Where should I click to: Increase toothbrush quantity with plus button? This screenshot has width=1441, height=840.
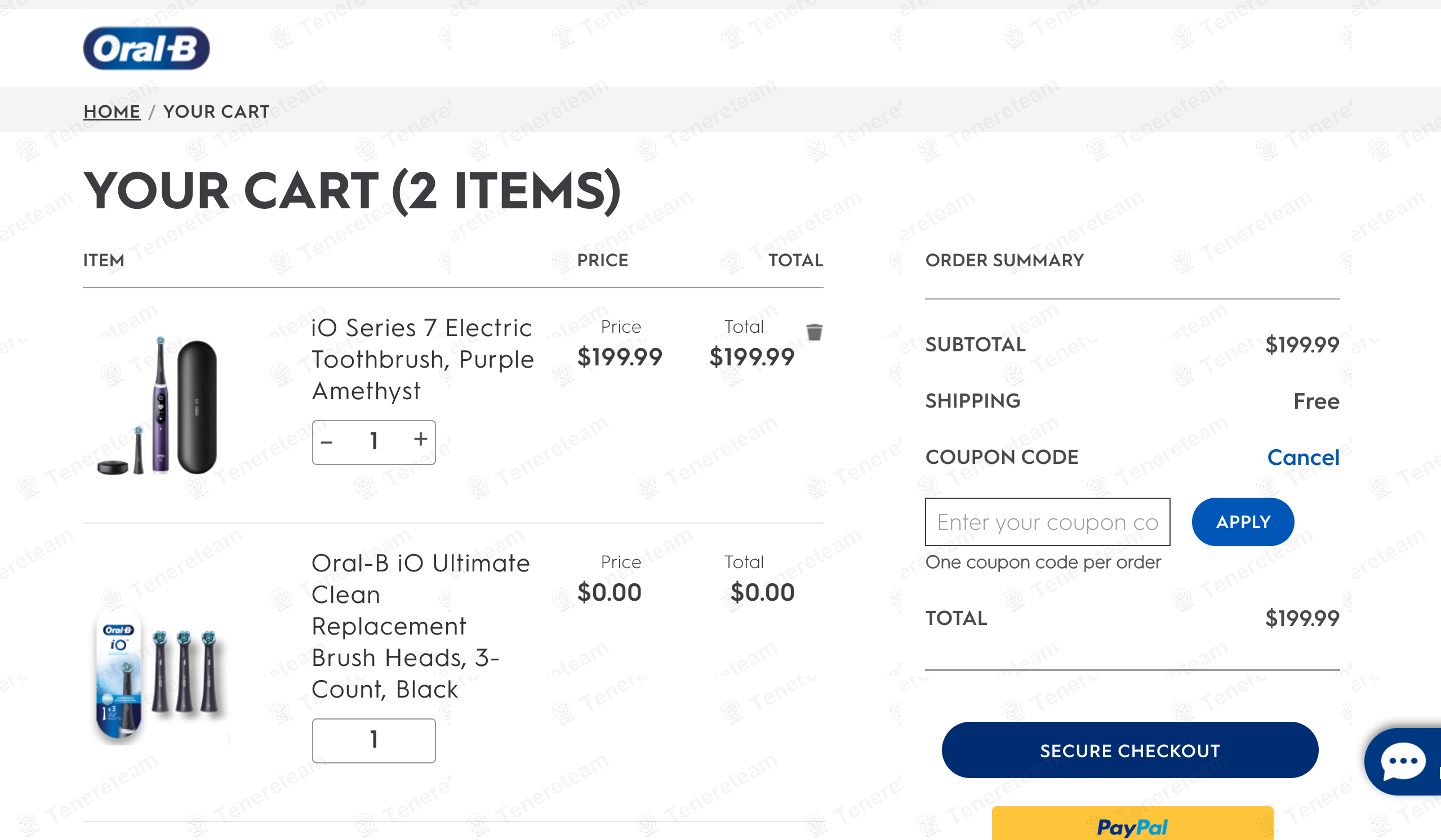click(x=420, y=440)
